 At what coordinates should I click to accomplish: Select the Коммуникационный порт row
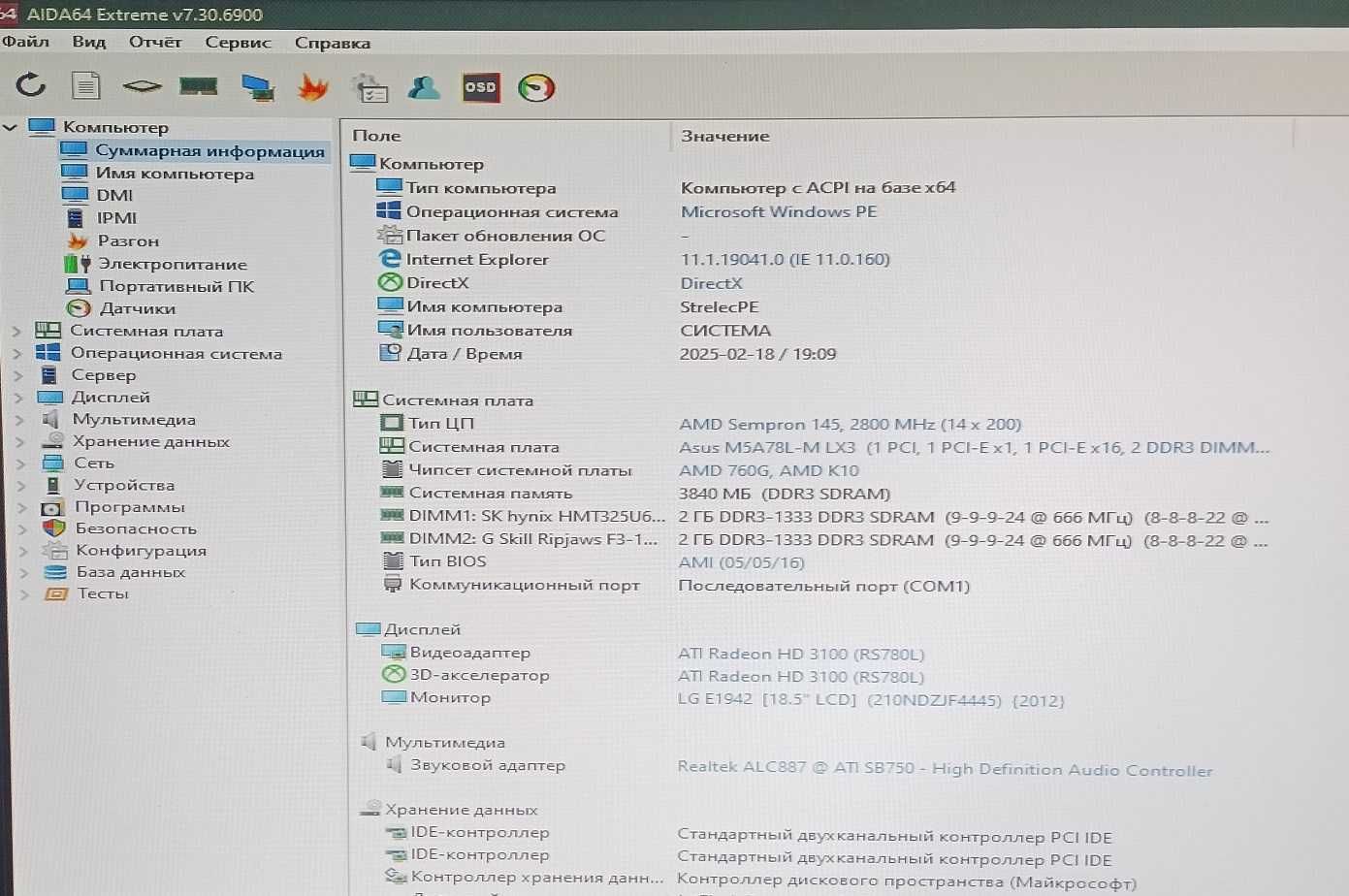(x=675, y=585)
